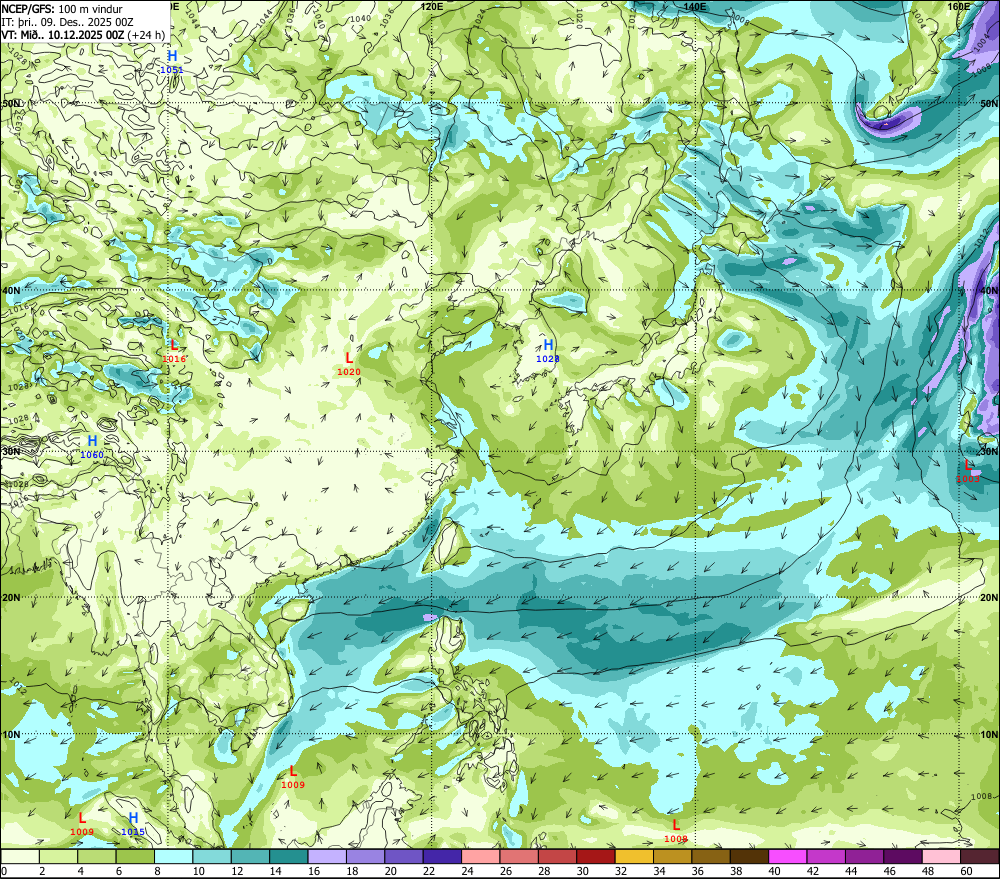Pick the lavender 16–18 legend swatch
Image resolution: width=1000 pixels, height=879 pixels.
point(327,857)
